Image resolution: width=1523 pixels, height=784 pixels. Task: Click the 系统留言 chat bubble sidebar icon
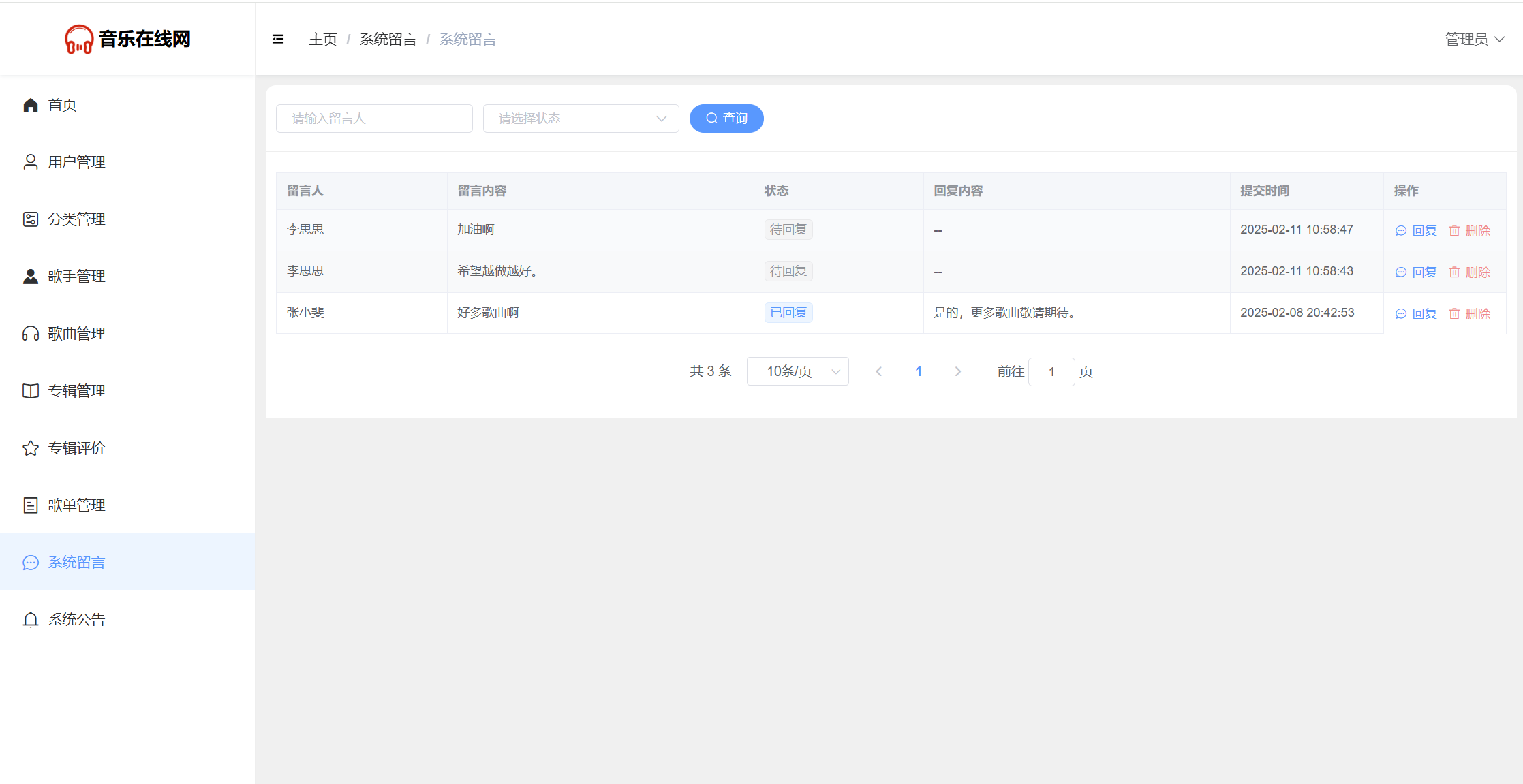pyautogui.click(x=31, y=563)
